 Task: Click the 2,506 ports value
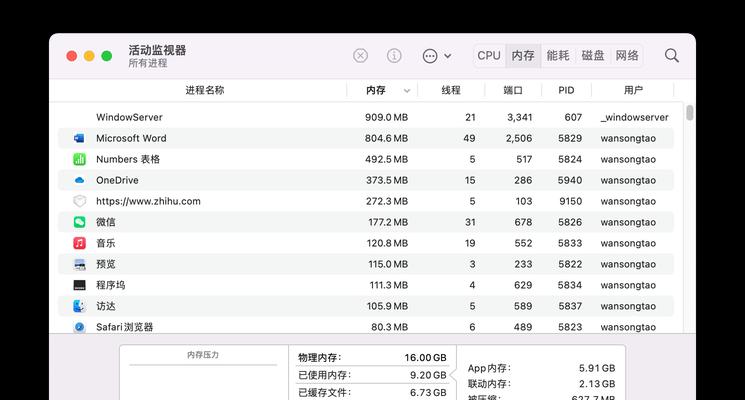click(x=519, y=138)
